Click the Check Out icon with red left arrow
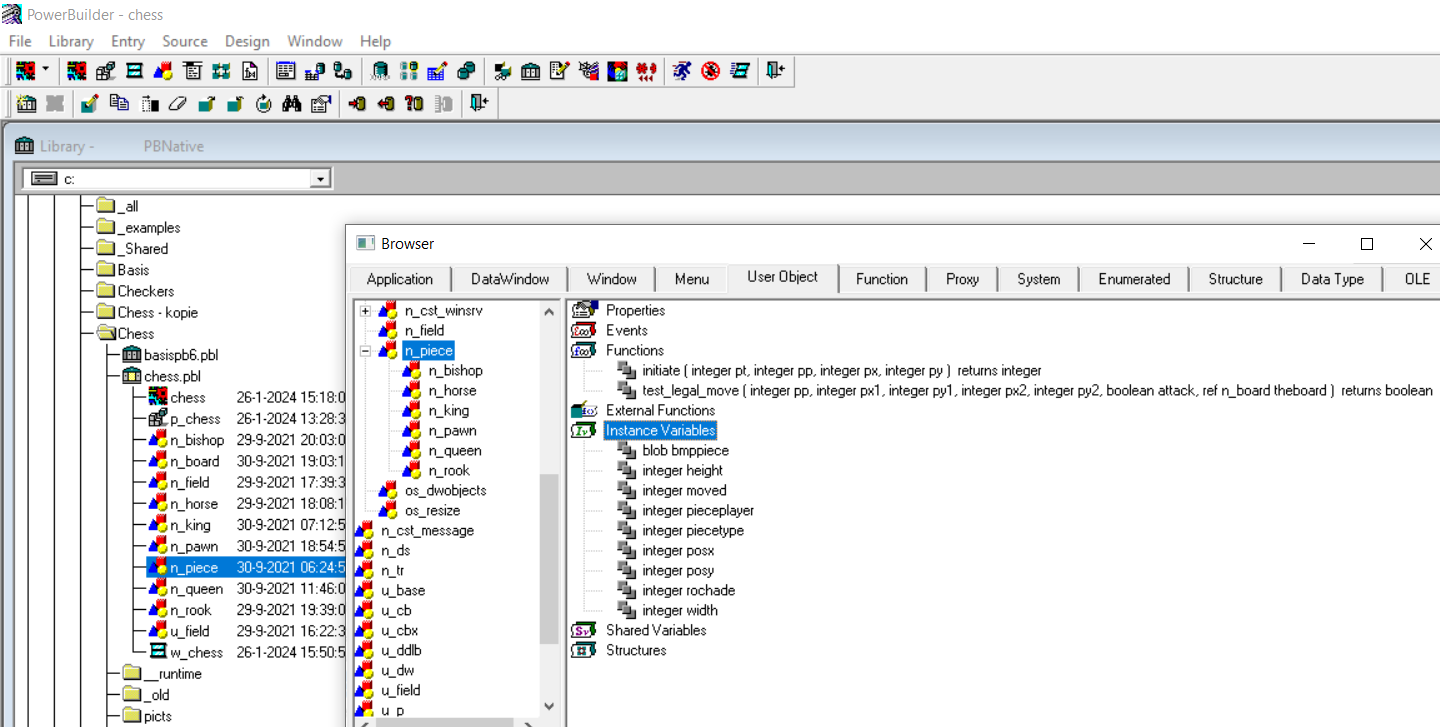 click(x=386, y=103)
